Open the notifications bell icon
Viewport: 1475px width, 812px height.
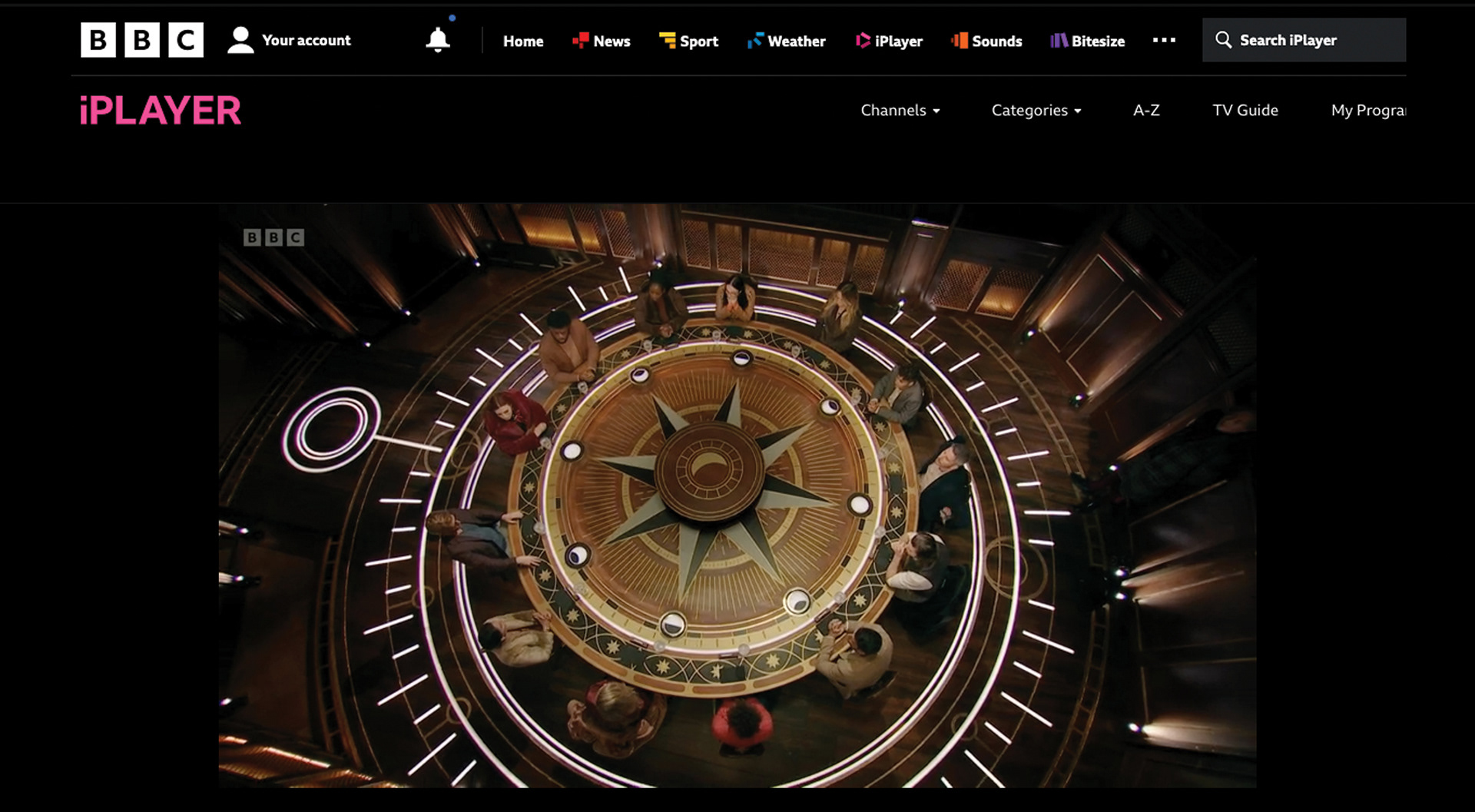pos(438,39)
